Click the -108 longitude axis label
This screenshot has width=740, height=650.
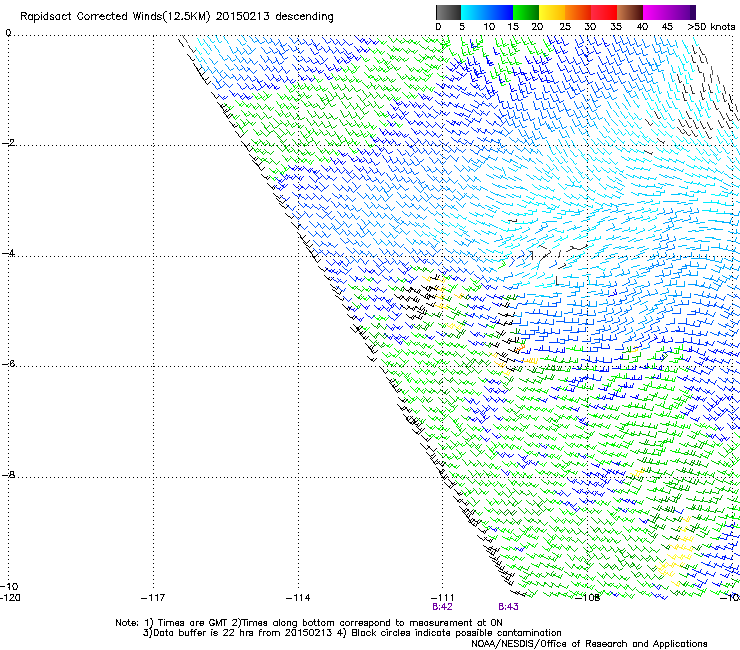click(x=588, y=598)
